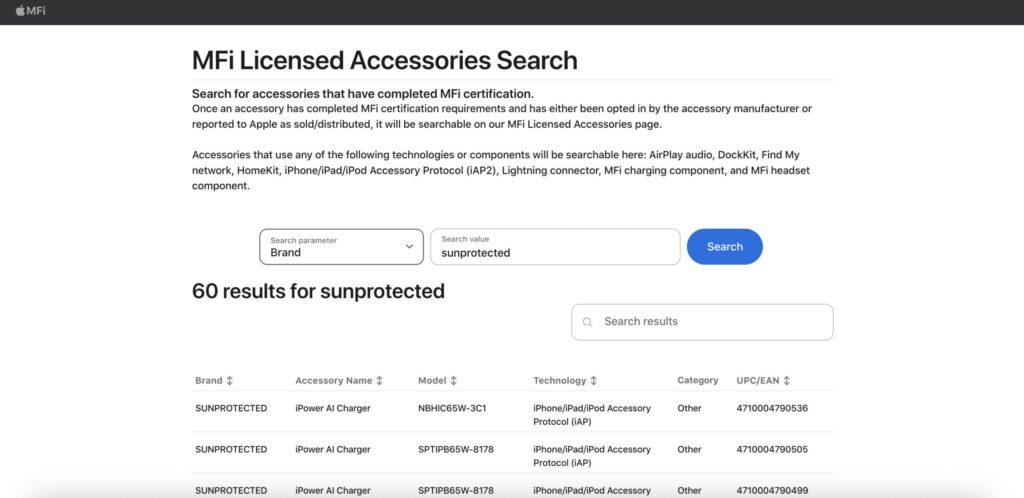Click the MFi Licensed Accessories Search heading
This screenshot has width=1024, height=498.
point(384,60)
